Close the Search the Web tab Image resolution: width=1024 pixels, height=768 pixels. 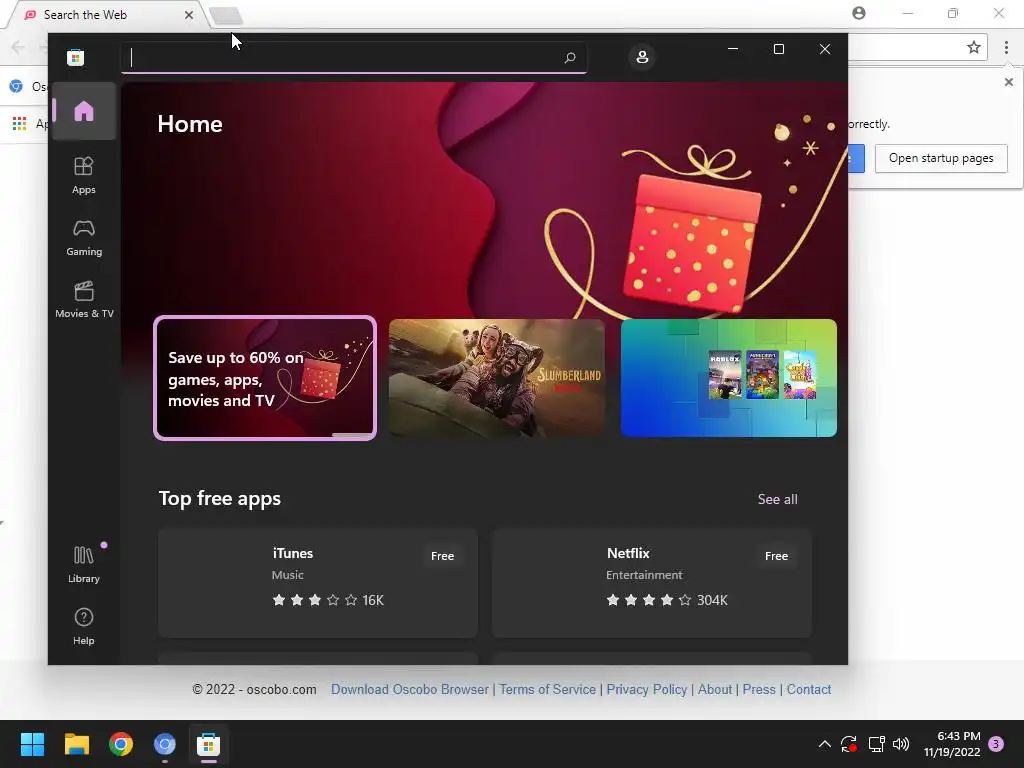[189, 14]
